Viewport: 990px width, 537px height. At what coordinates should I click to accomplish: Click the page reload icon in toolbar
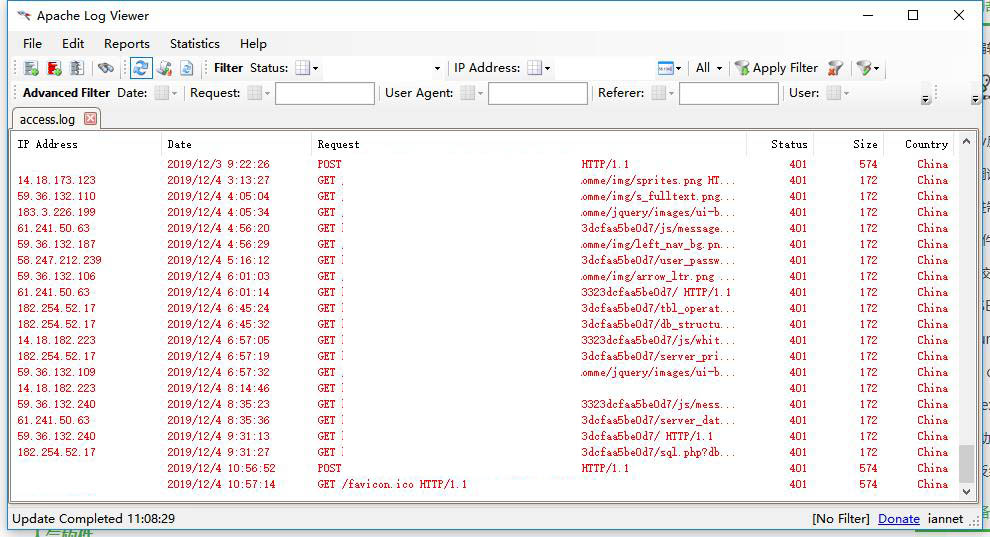tap(187, 68)
